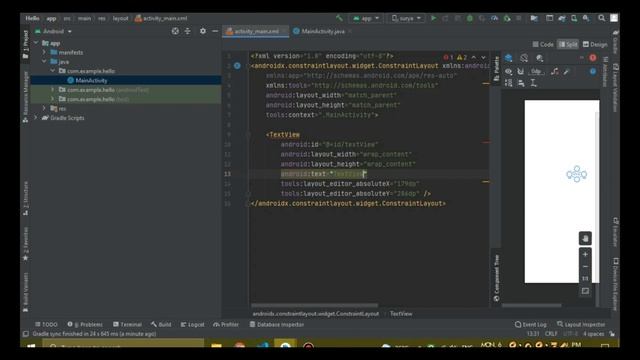Toggle autoconnect magnet icon in design toolbar
Viewport: 640px width, 360px height.
point(520,71)
